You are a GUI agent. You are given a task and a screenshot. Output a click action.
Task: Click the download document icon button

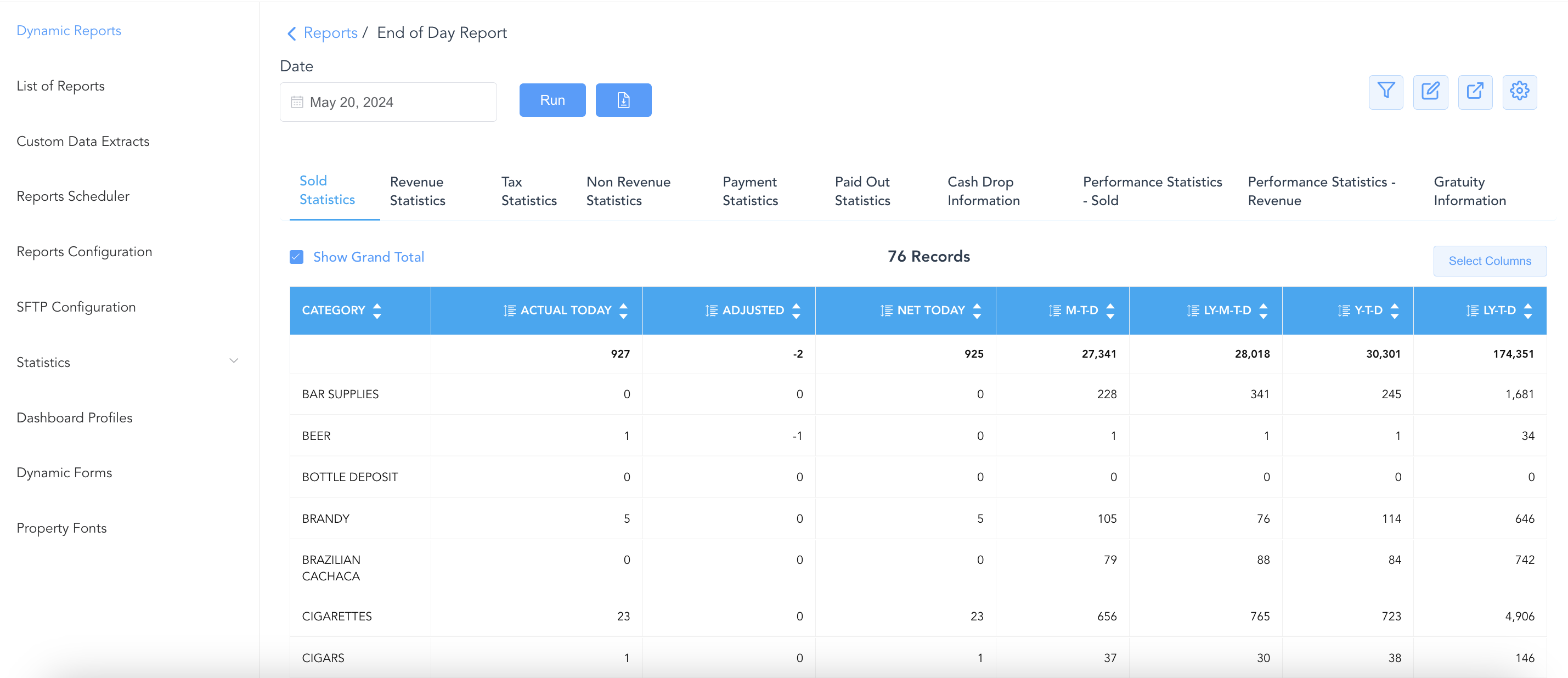pos(623,100)
